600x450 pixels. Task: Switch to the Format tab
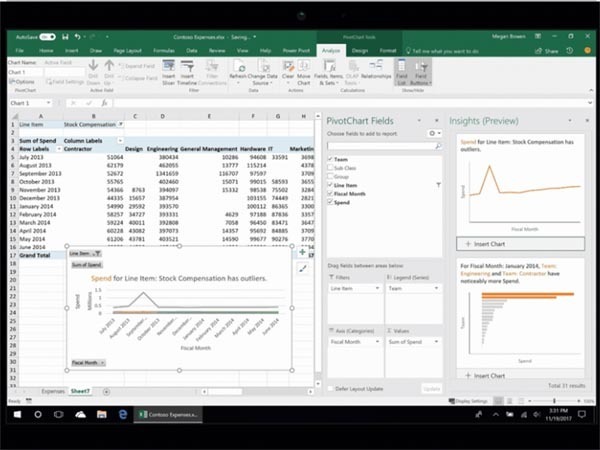(388, 51)
